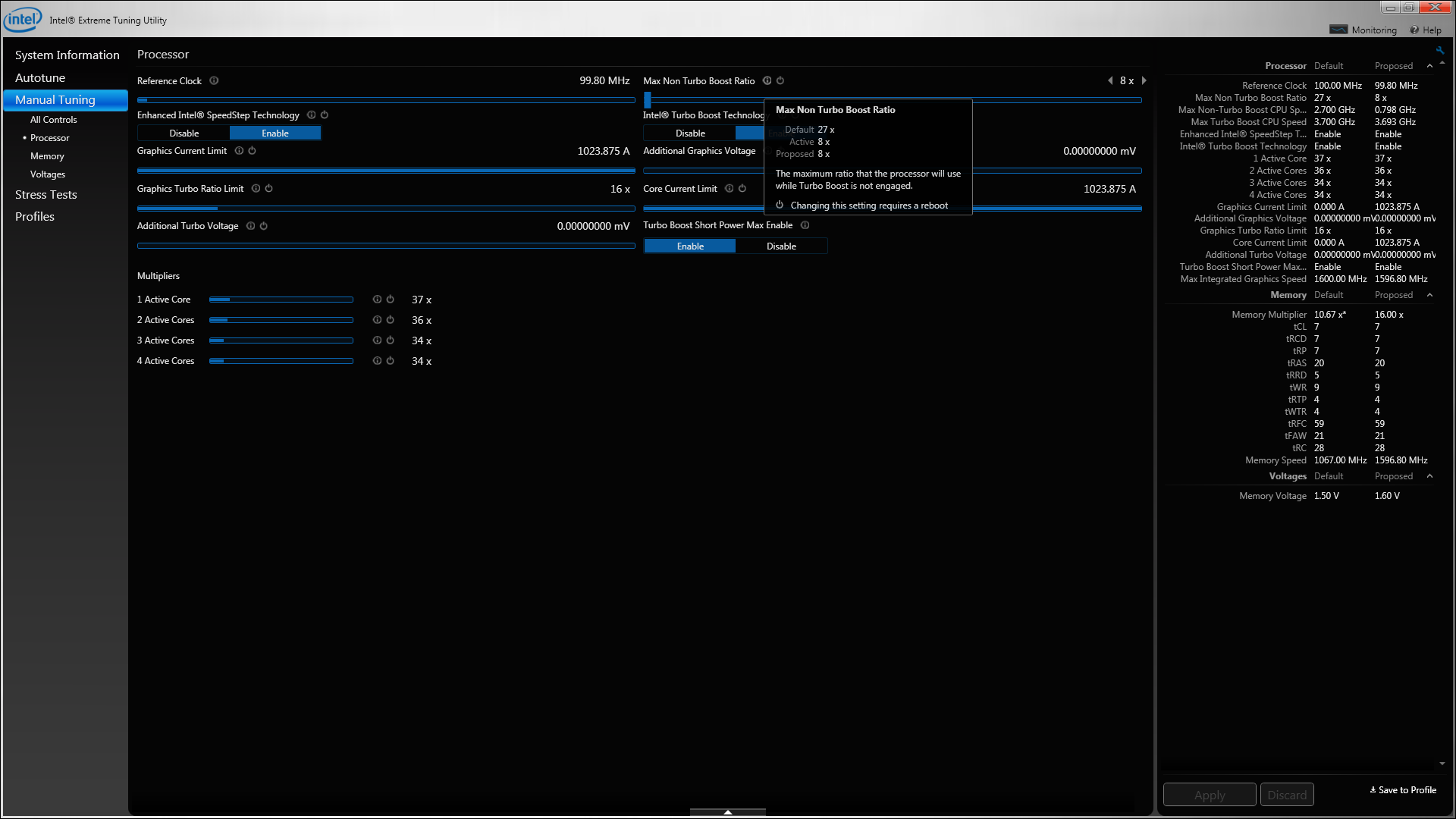1456x819 pixels.
Task: Click the Max Non Turbo Boost Ratio slider handle
Action: [x=648, y=99]
